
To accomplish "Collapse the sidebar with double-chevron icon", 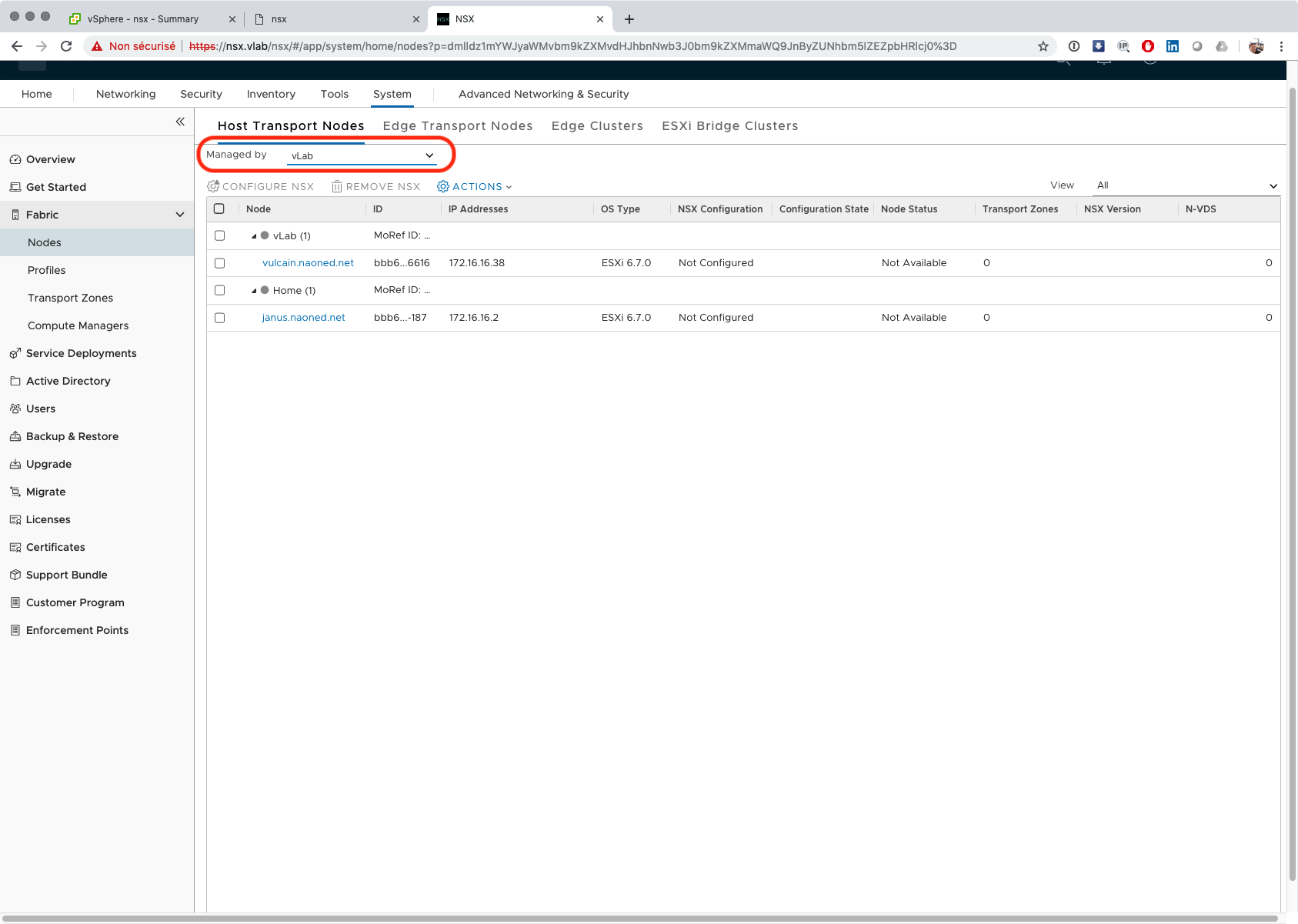I will [180, 122].
